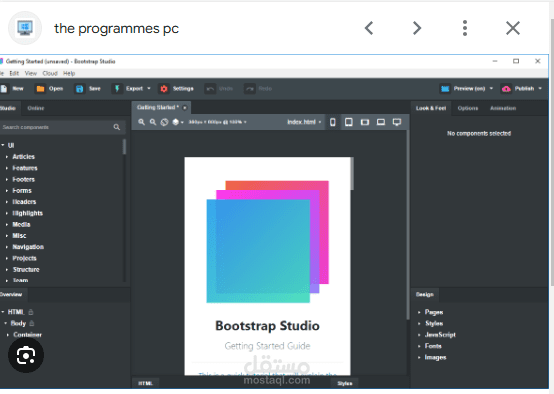
Task: Expand the Highlights component group
Action: point(7,213)
